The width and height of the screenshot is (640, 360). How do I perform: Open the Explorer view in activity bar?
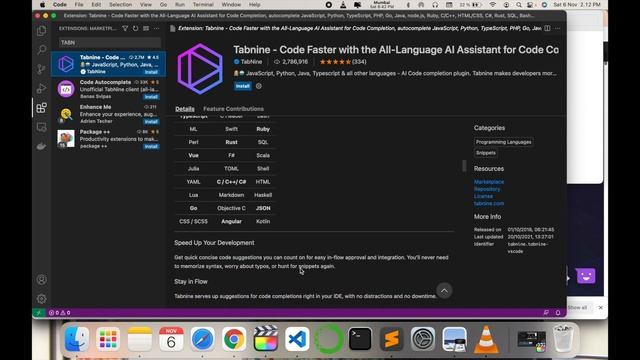pos(41,31)
